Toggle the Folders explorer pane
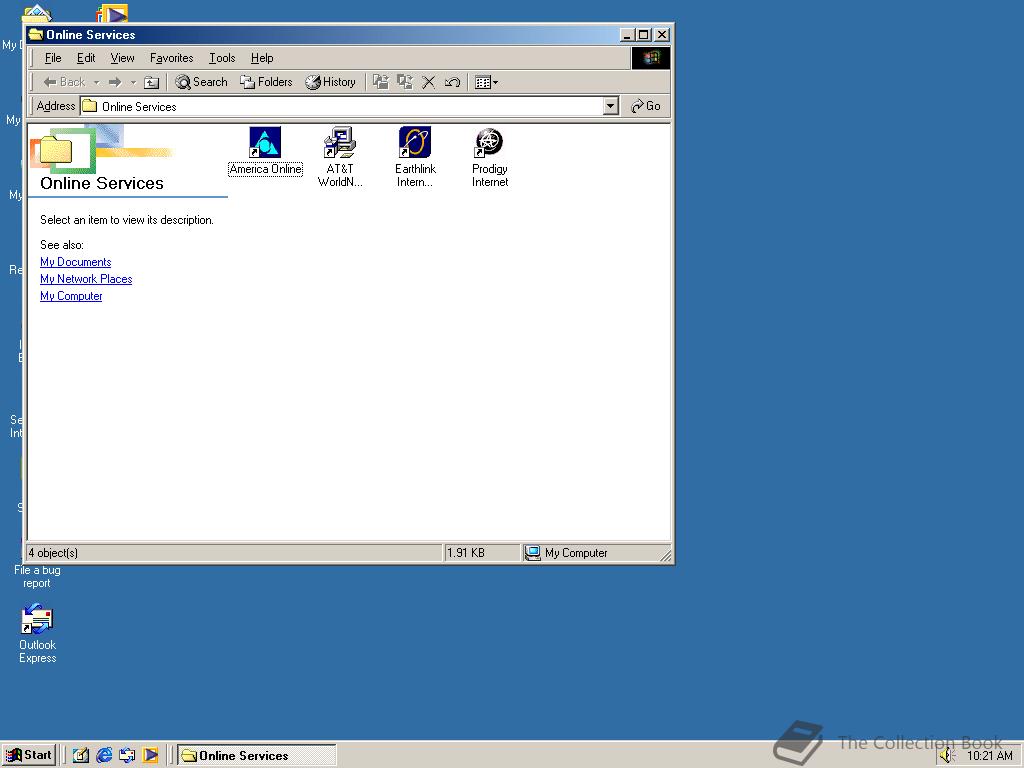 point(265,82)
